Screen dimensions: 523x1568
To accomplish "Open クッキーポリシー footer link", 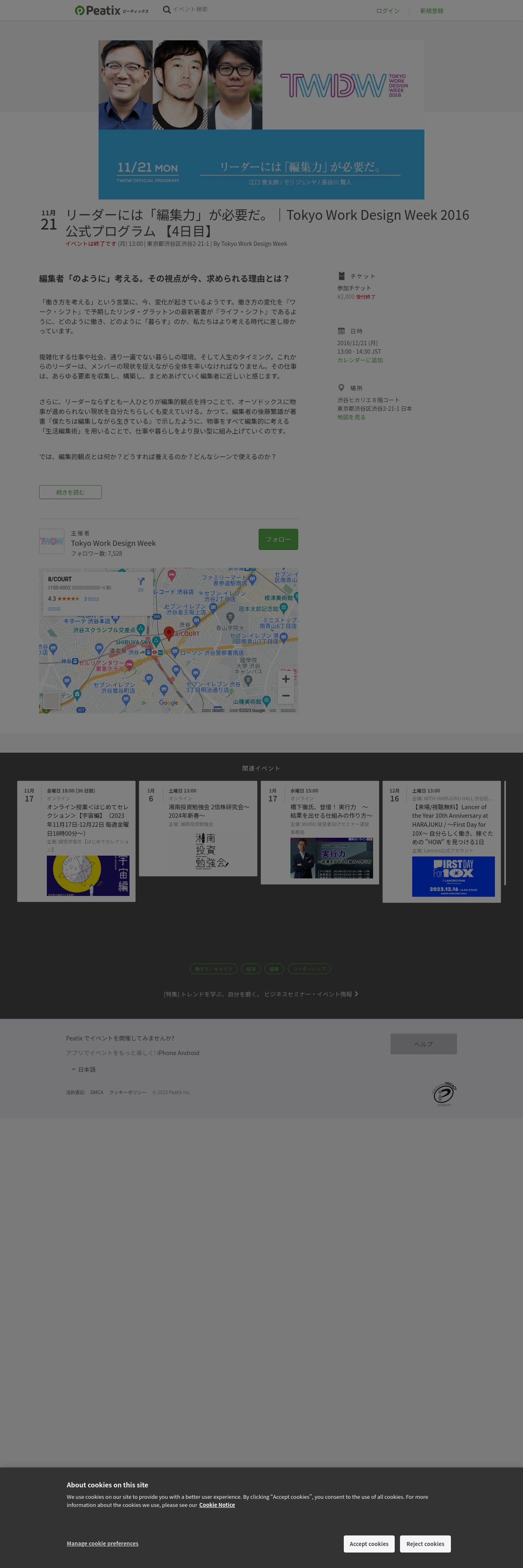I will click(x=127, y=1092).
